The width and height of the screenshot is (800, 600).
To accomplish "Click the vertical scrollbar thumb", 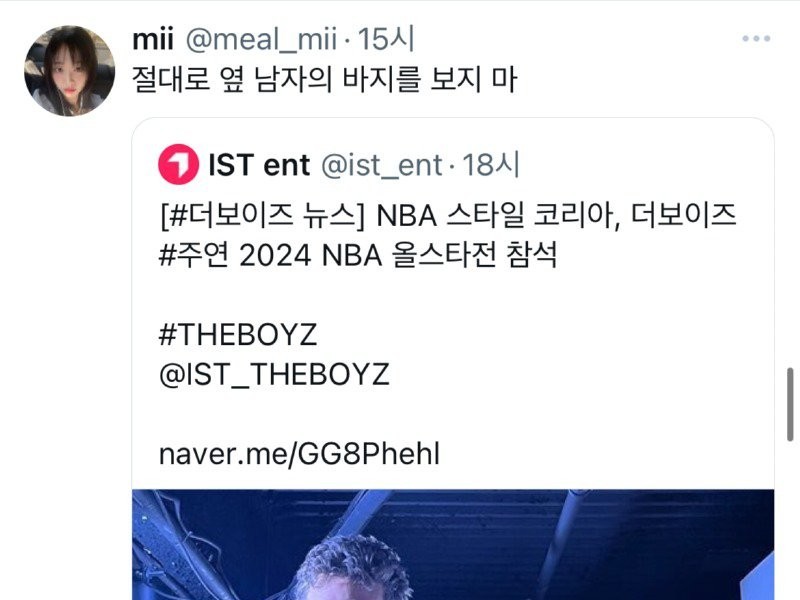I will pos(790,404).
